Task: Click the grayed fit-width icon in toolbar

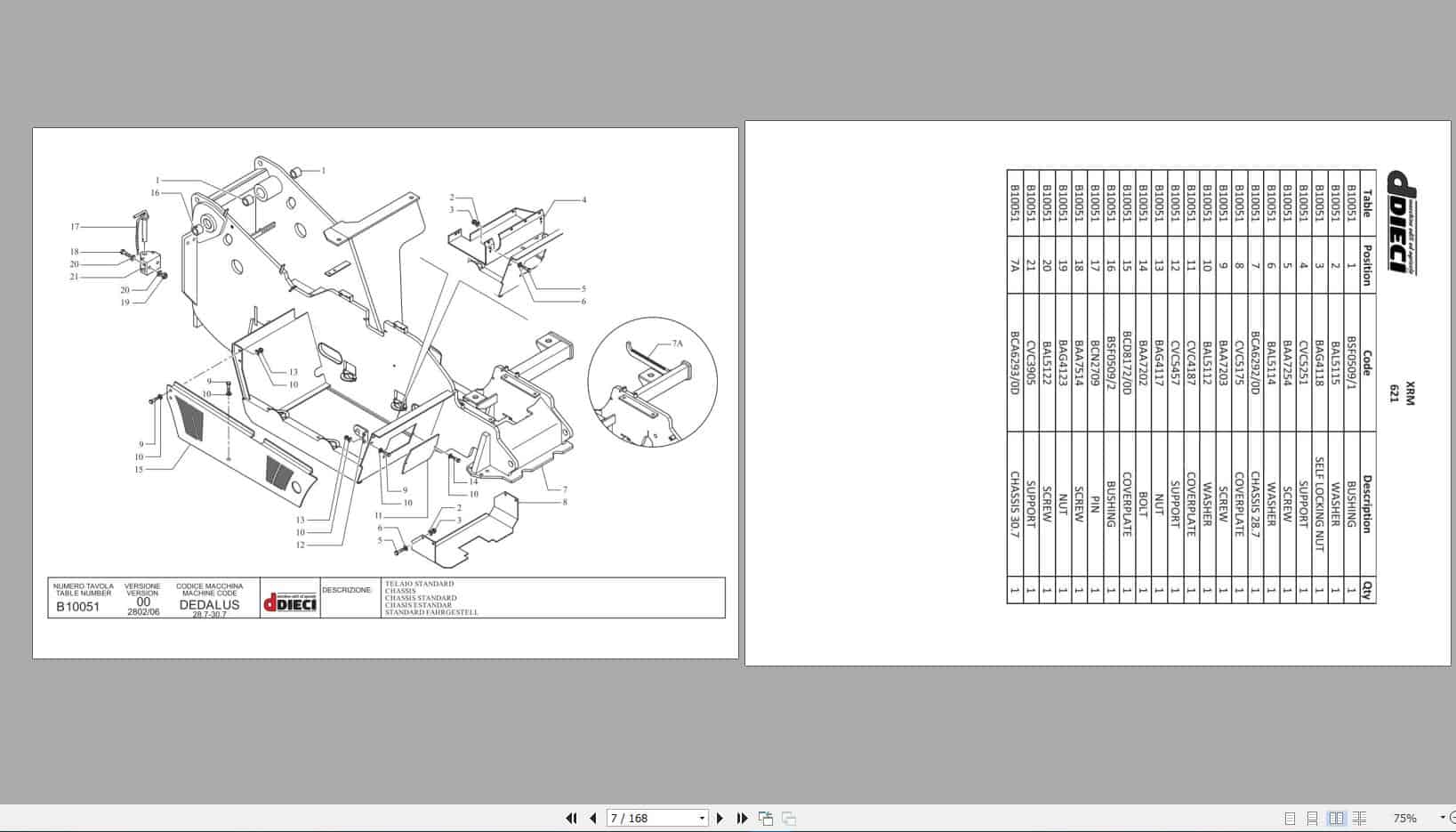Action: 787,817
